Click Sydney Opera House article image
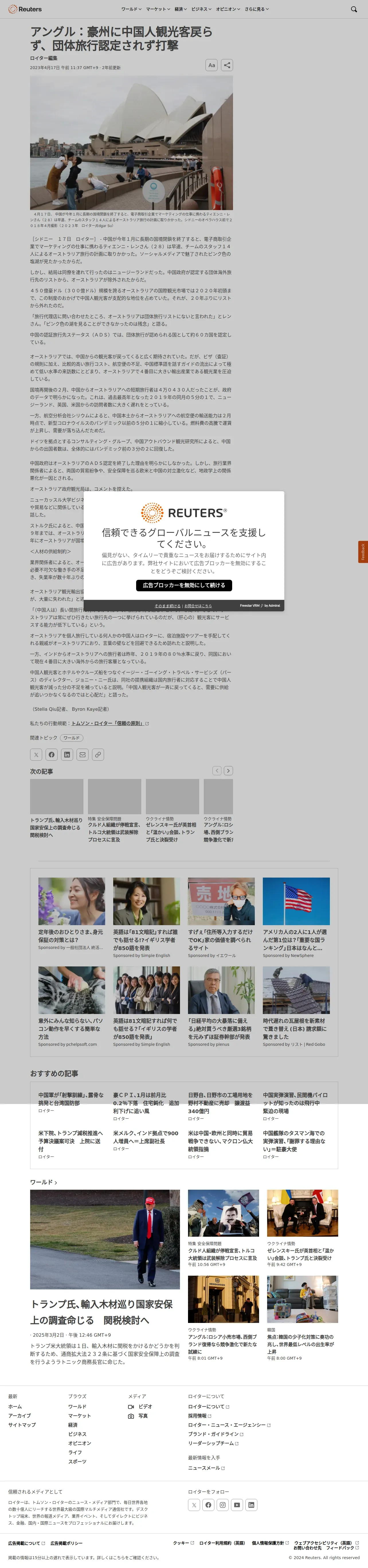Viewport: 368px width, 1568px height. pos(131,142)
